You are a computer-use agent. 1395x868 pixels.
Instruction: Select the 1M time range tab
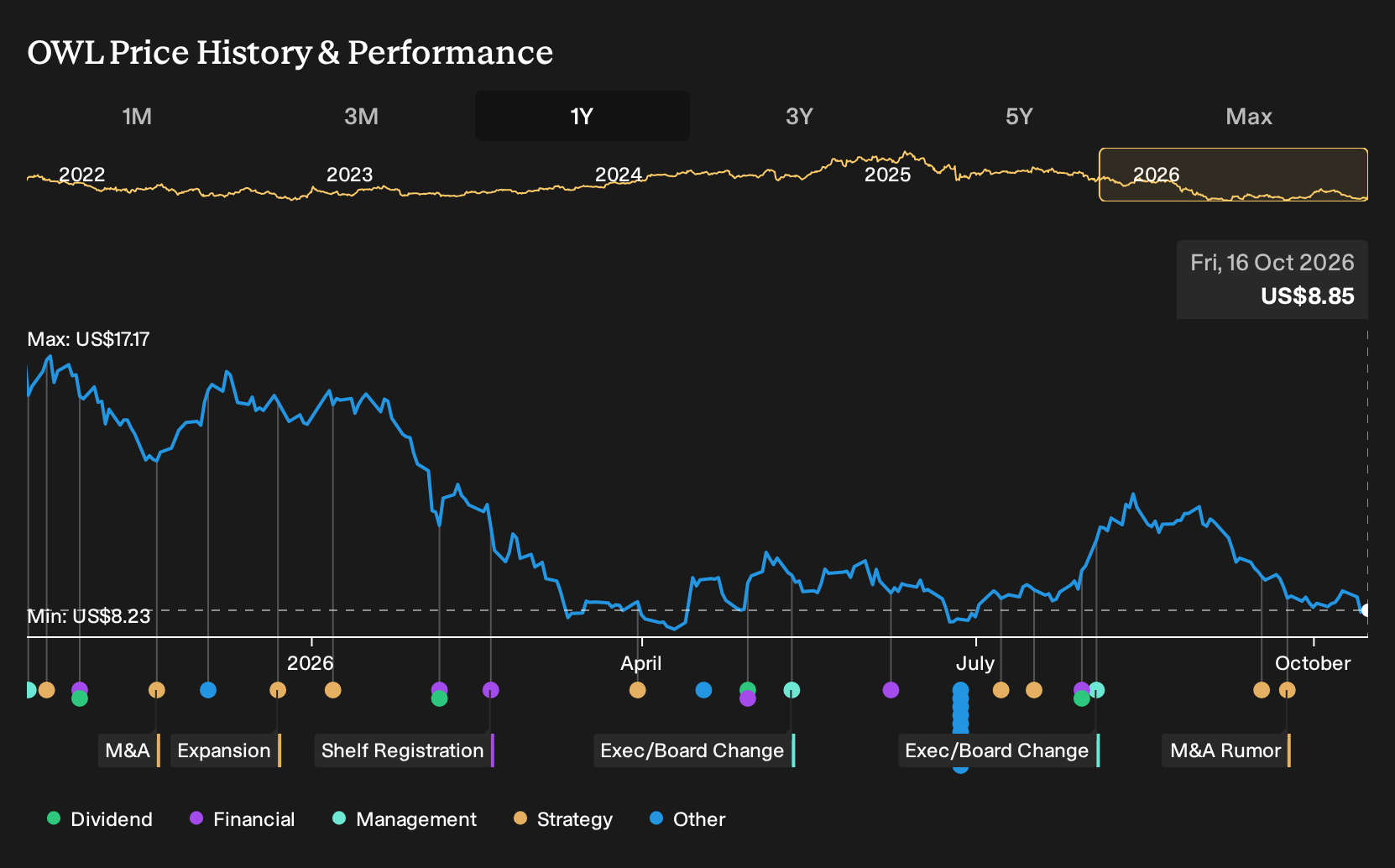tap(137, 116)
